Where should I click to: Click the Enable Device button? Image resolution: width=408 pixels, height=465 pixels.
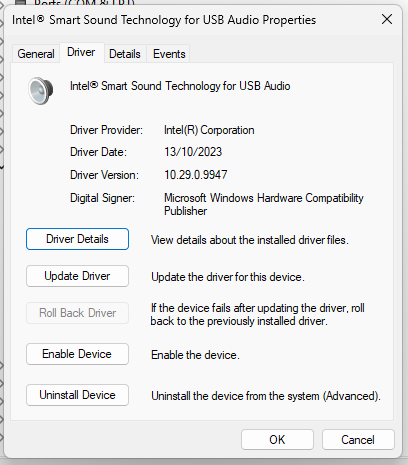77,354
